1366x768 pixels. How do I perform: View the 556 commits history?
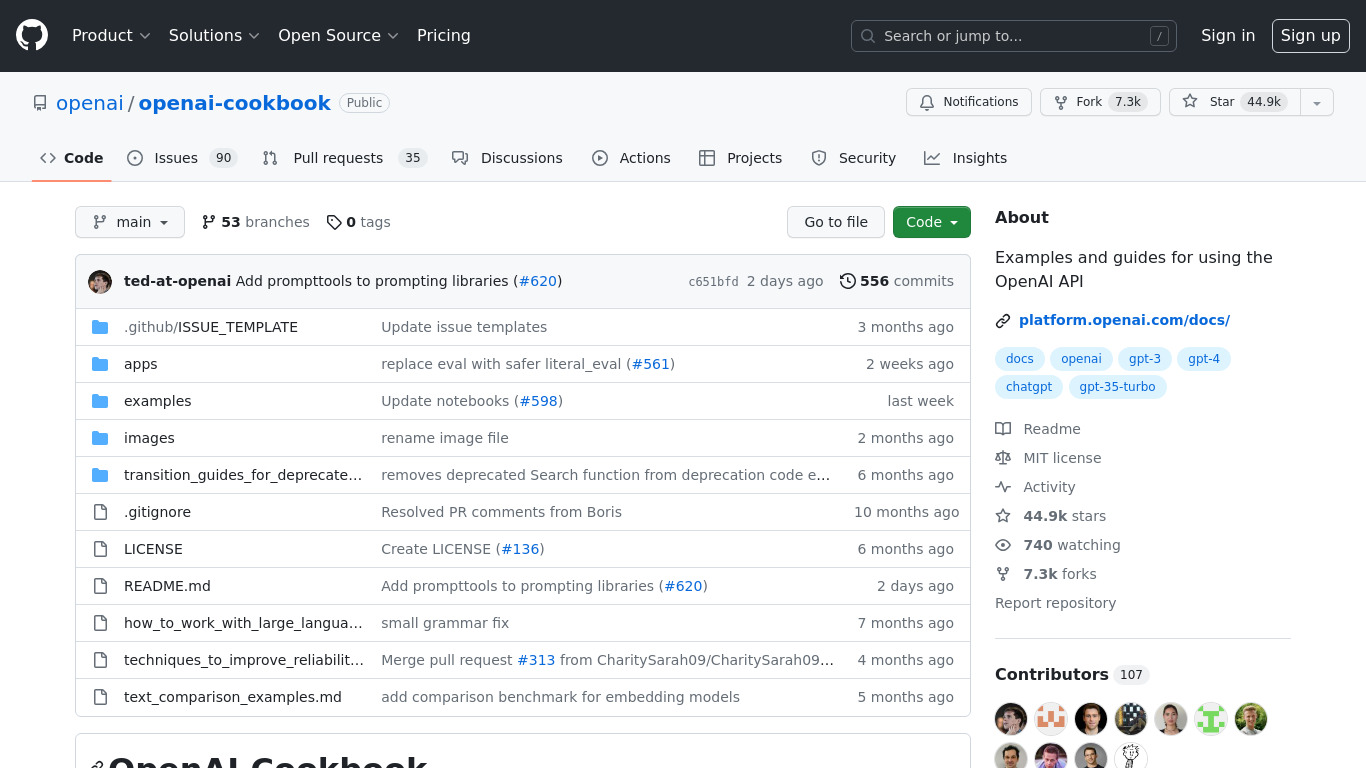click(897, 281)
